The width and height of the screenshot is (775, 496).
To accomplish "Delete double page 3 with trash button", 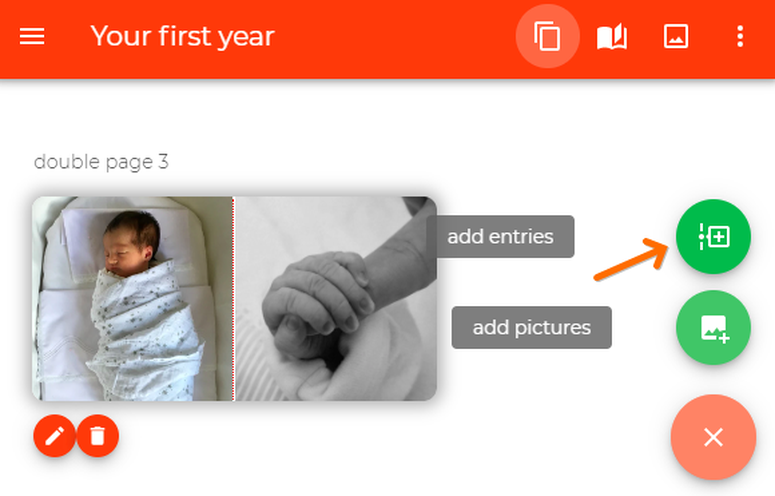I will point(97,436).
